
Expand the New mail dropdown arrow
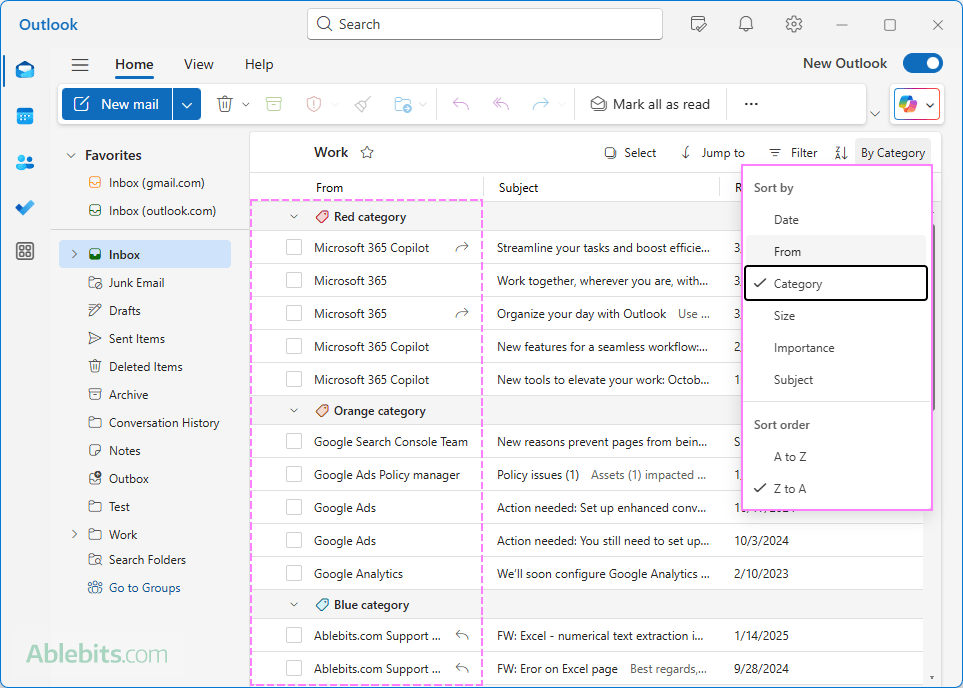[188, 104]
